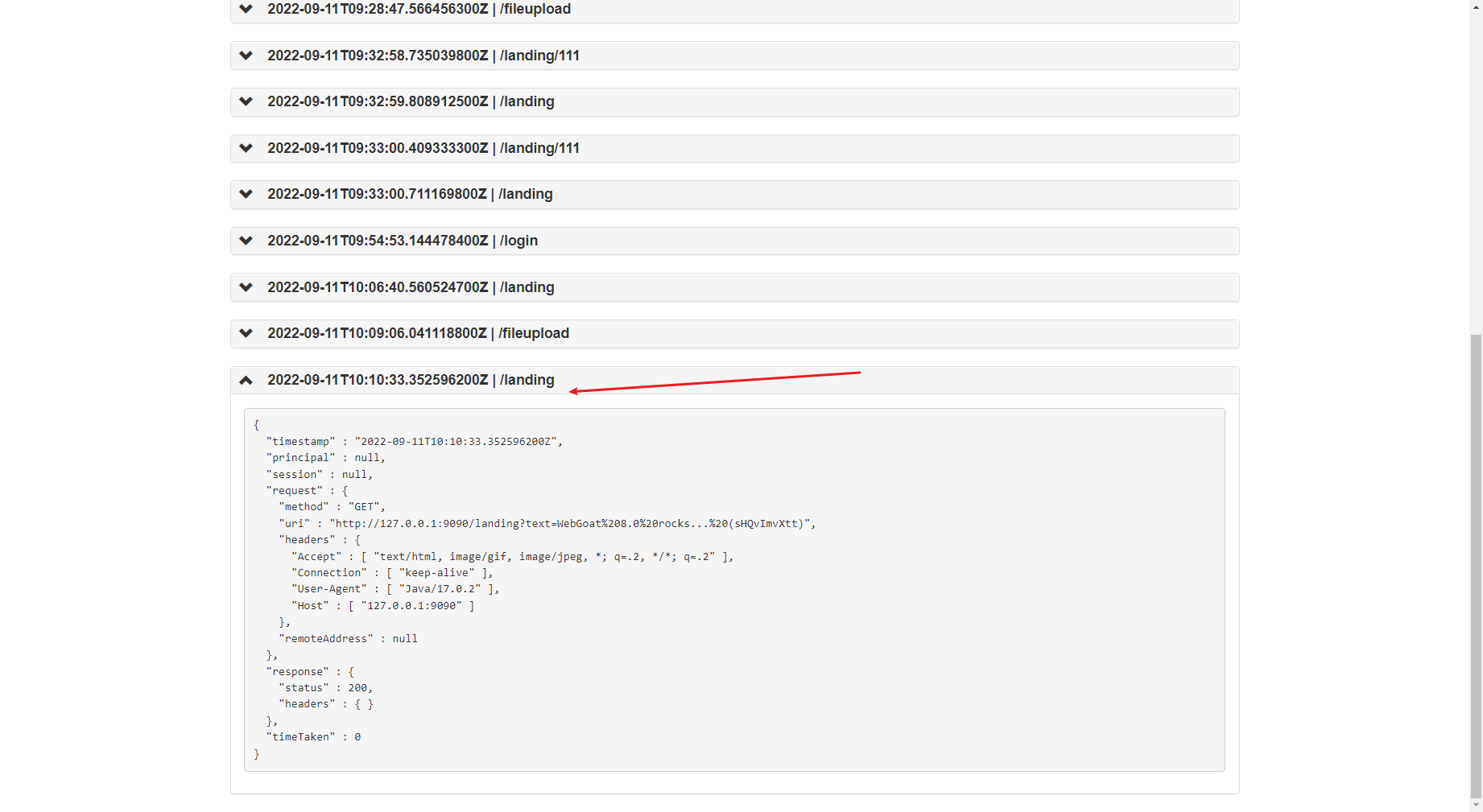This screenshot has height=812, width=1483.
Task: Expand the 09:28:47 /fileupload entry chevron
Action: tap(246, 9)
